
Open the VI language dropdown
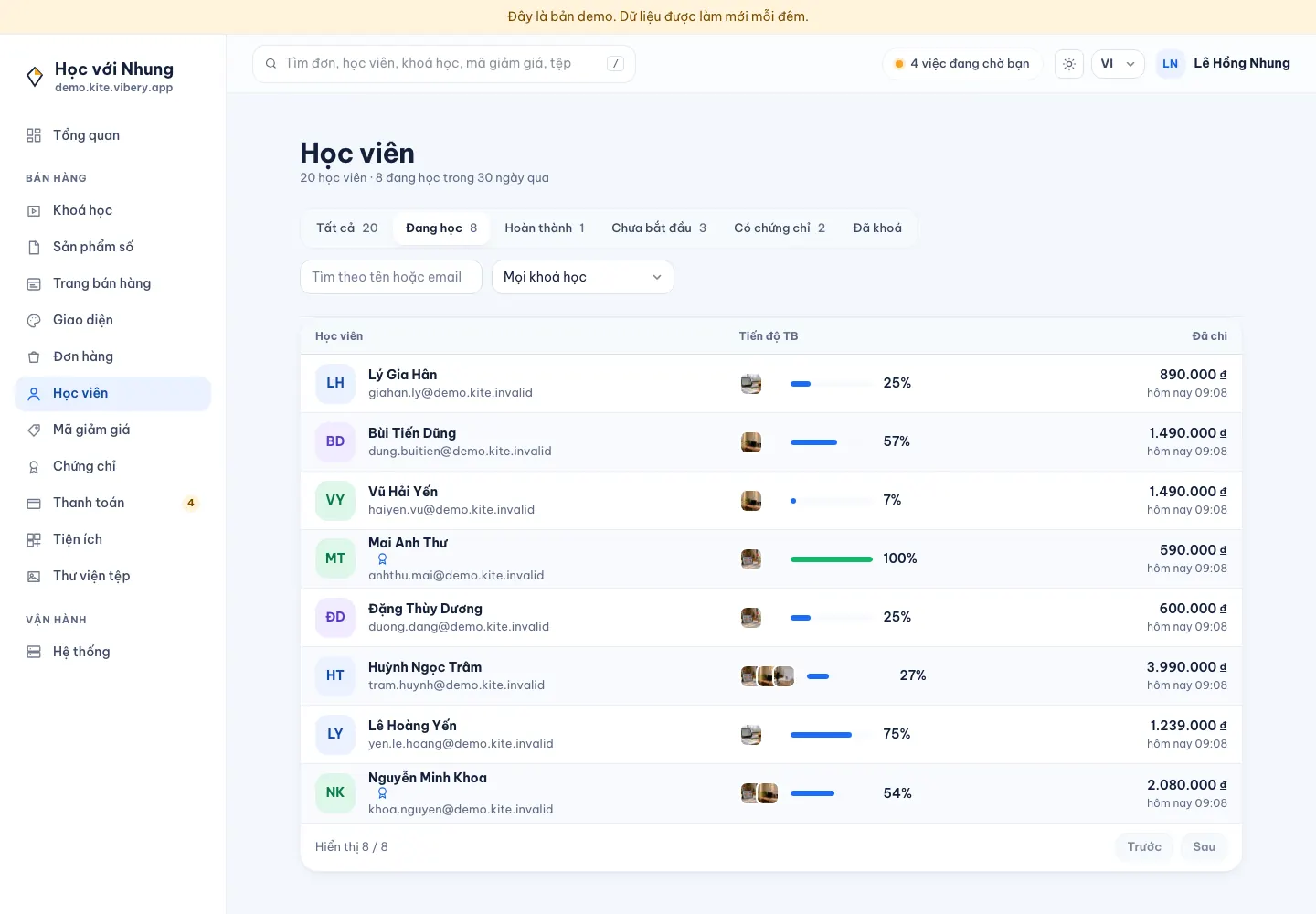[1118, 63]
